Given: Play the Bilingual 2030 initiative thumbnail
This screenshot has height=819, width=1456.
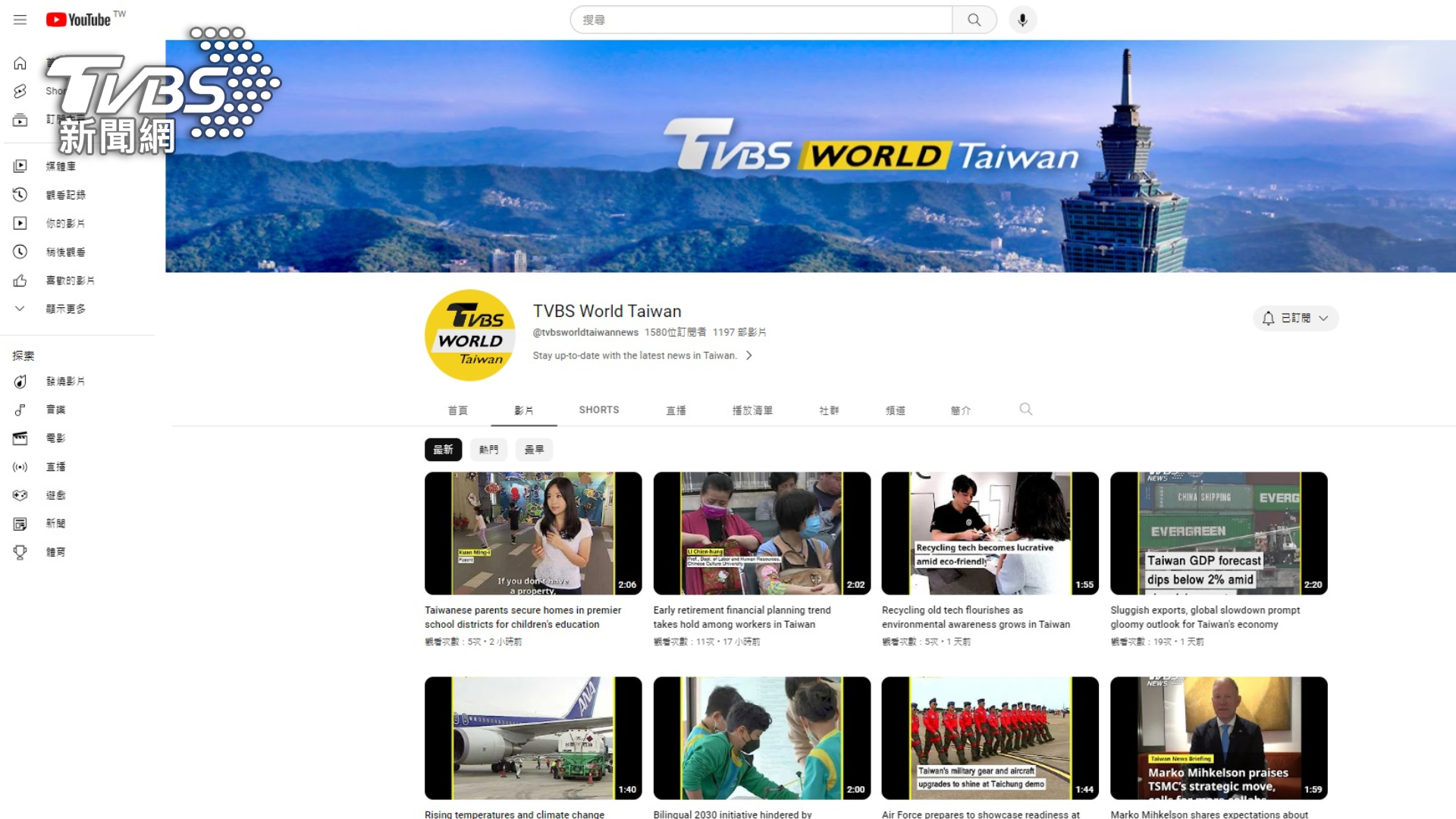Looking at the screenshot, I should pyautogui.click(x=762, y=738).
